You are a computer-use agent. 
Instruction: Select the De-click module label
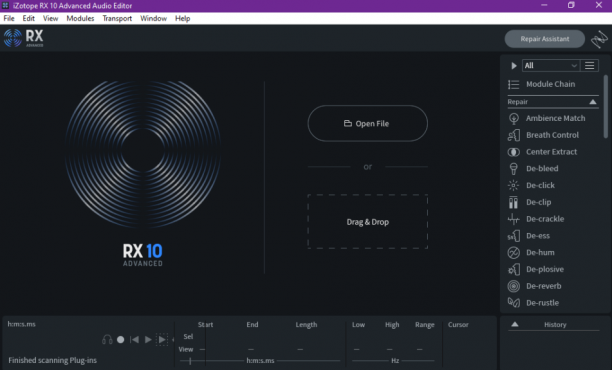pos(540,185)
